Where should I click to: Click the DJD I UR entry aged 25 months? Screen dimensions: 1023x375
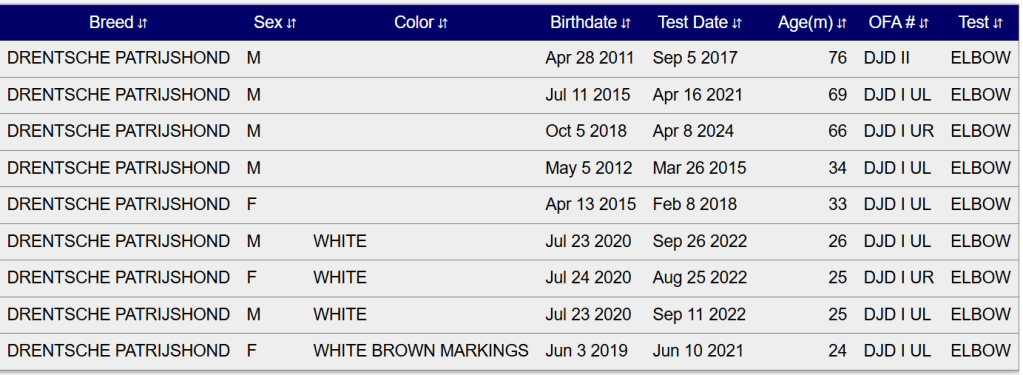[x=899, y=278]
